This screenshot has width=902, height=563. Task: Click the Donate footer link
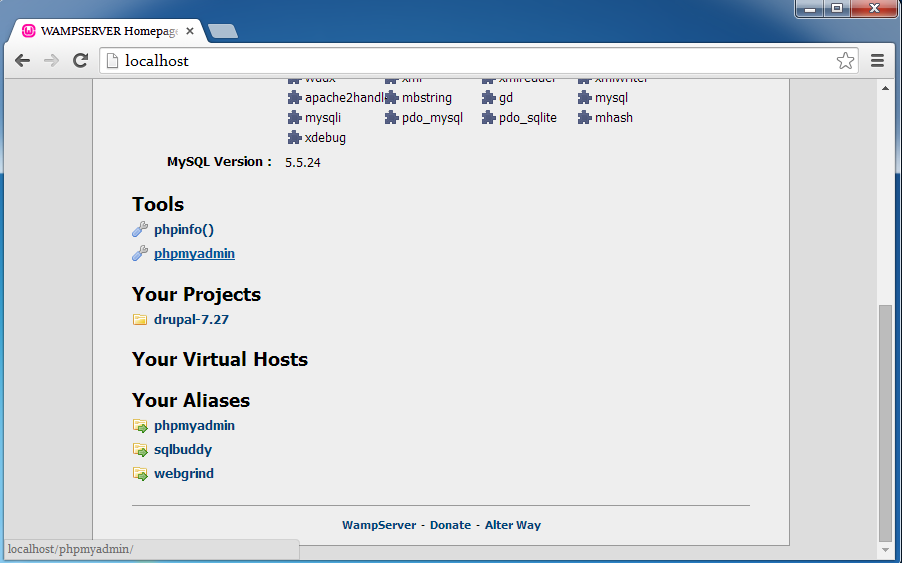pyautogui.click(x=450, y=525)
